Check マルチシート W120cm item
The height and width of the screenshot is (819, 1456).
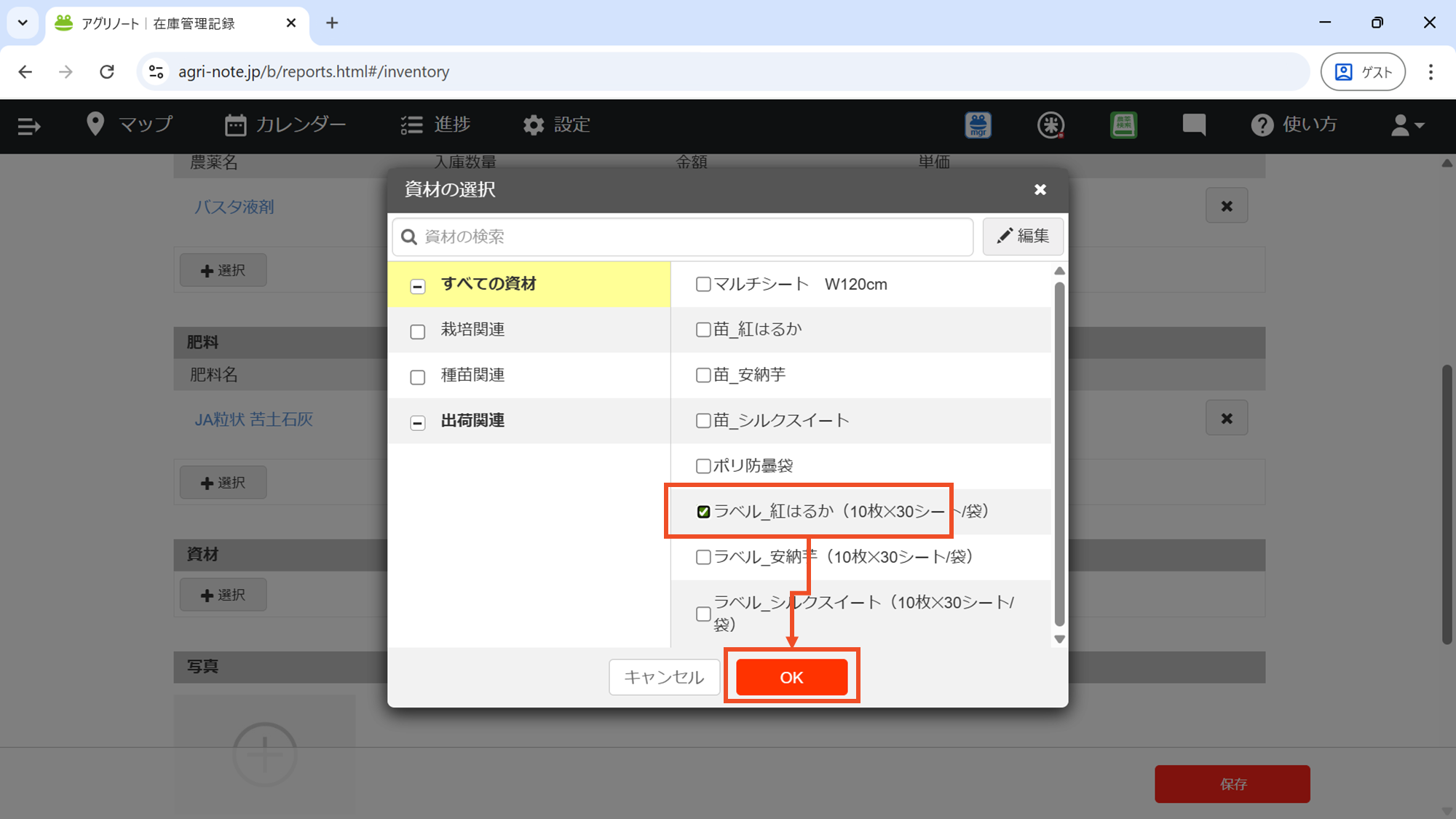(703, 284)
